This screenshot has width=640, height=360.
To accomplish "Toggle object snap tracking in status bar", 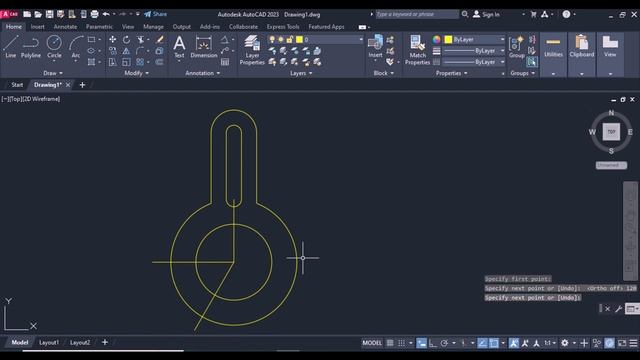I will 482,343.
